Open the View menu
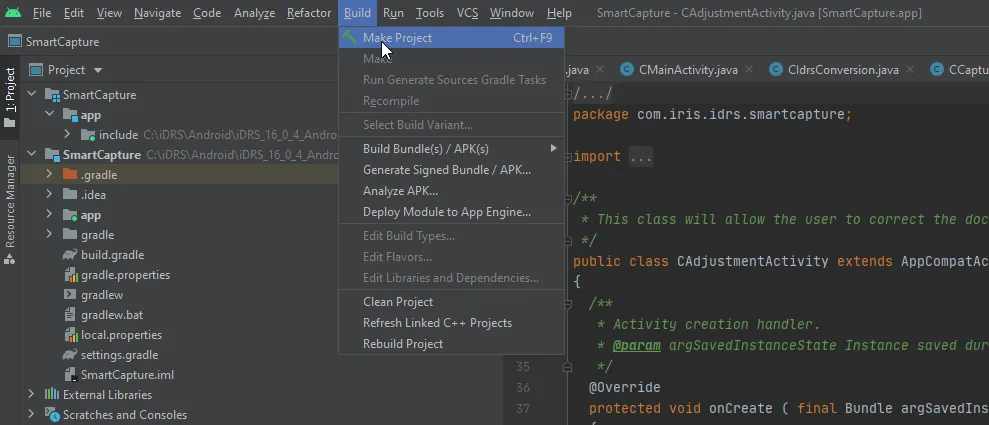The height and width of the screenshot is (425, 989). 109,13
